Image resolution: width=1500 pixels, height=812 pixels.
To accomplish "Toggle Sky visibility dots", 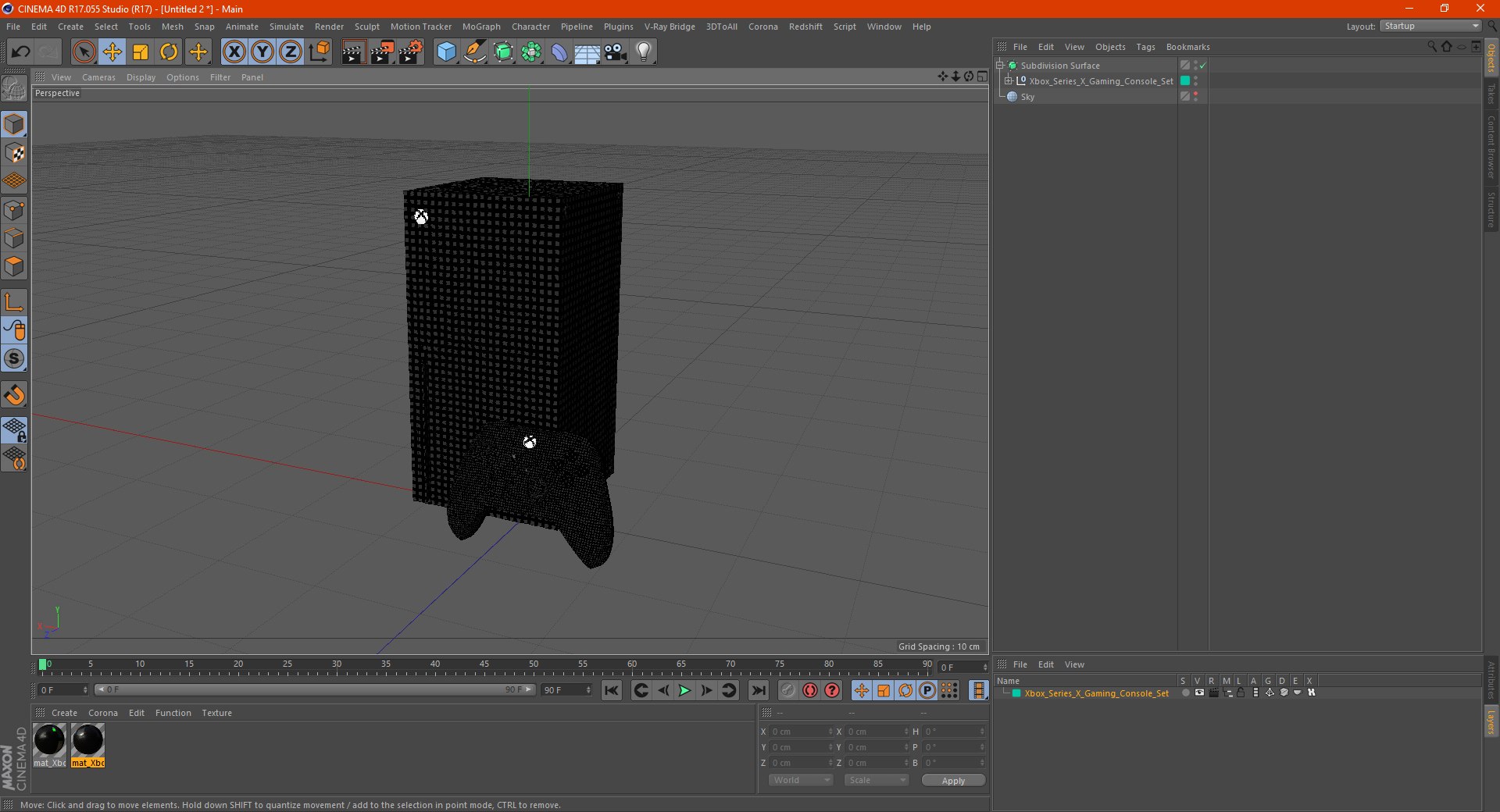I will pyautogui.click(x=1196, y=97).
